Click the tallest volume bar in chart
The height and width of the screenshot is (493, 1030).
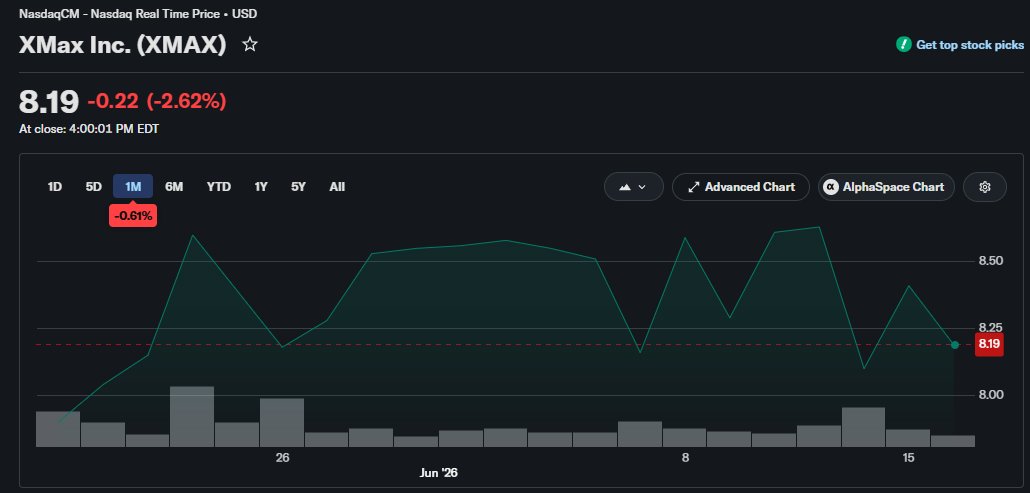click(192, 416)
